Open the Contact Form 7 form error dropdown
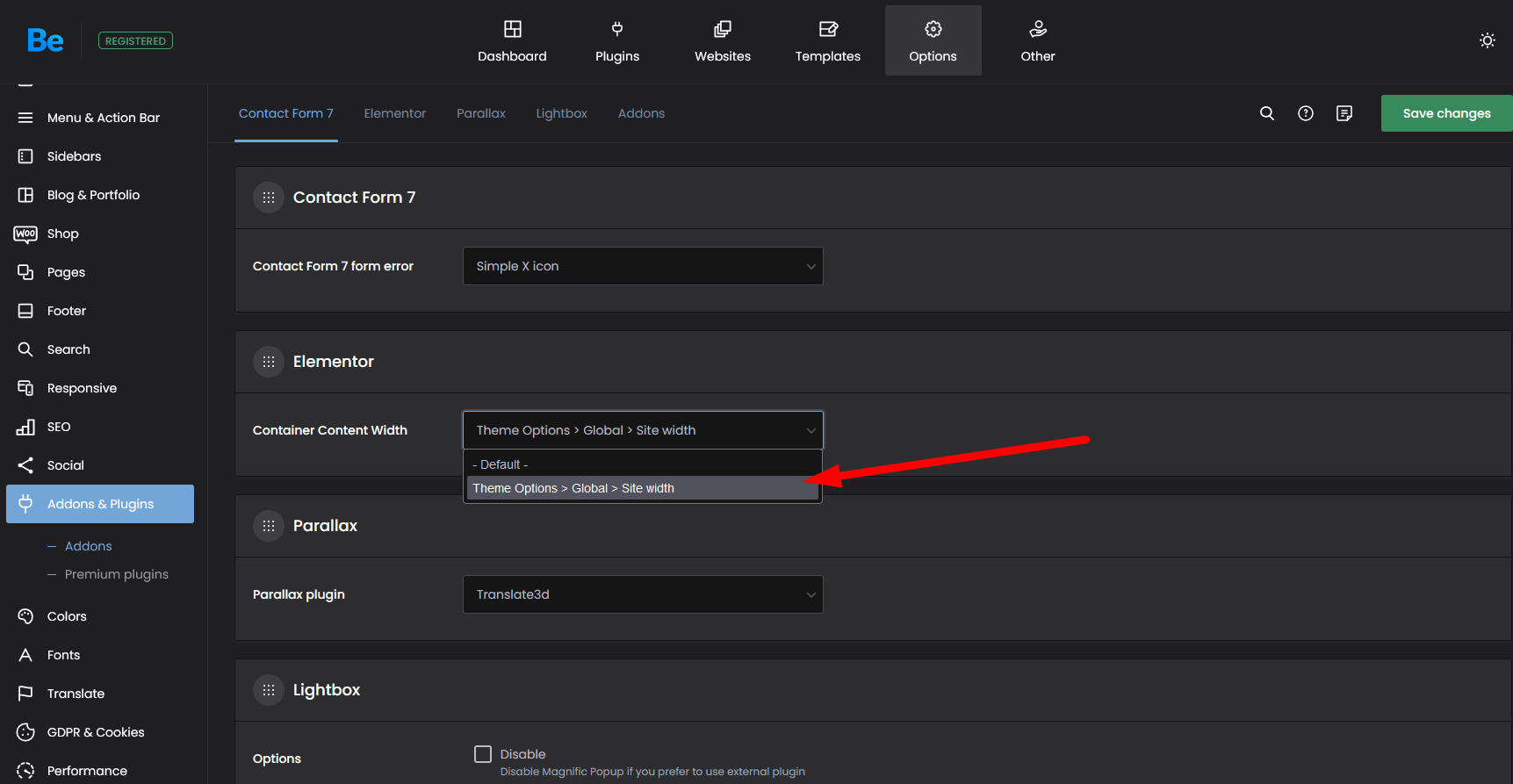 [643, 266]
